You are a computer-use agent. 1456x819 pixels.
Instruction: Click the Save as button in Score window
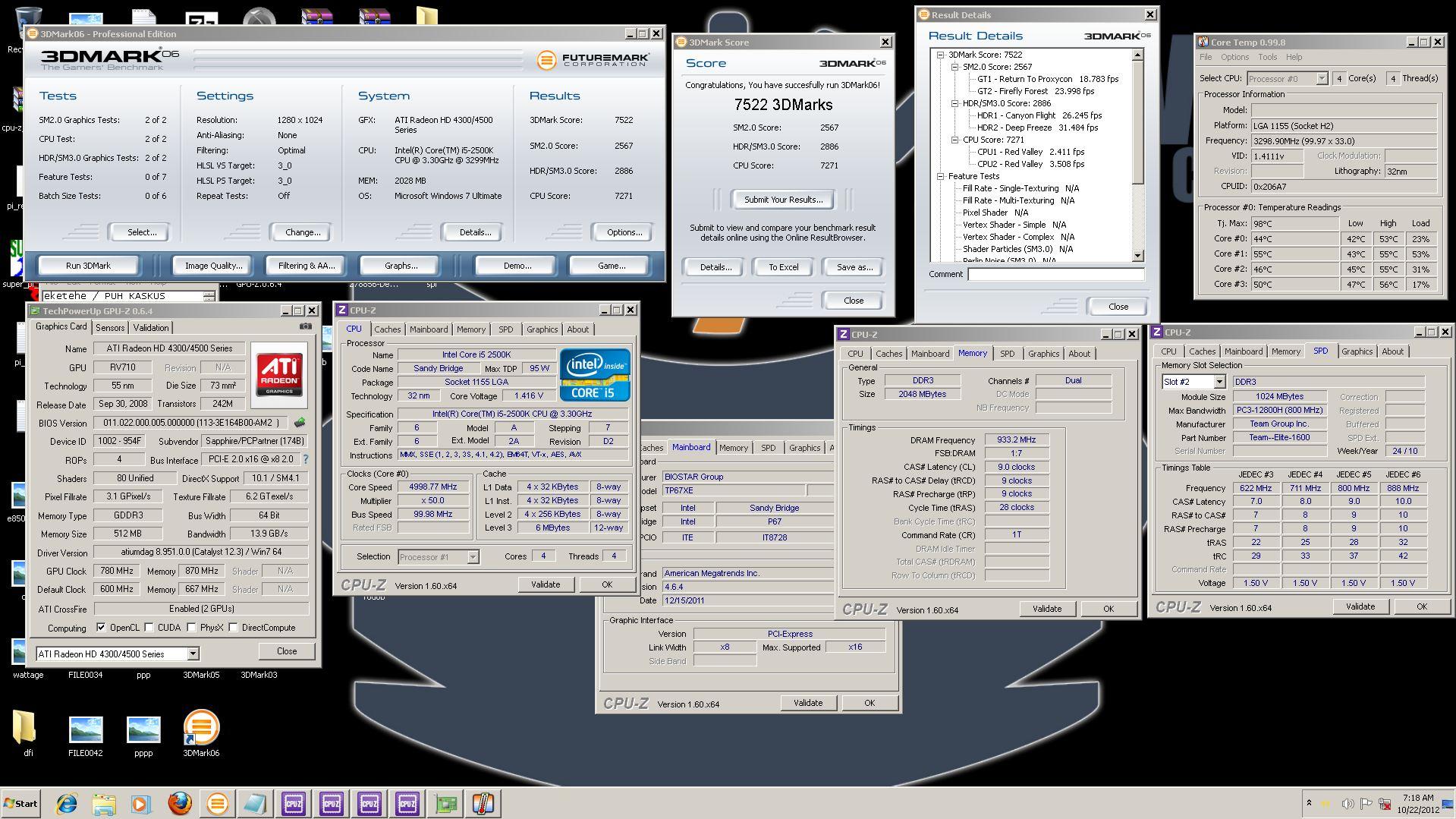pos(854,267)
